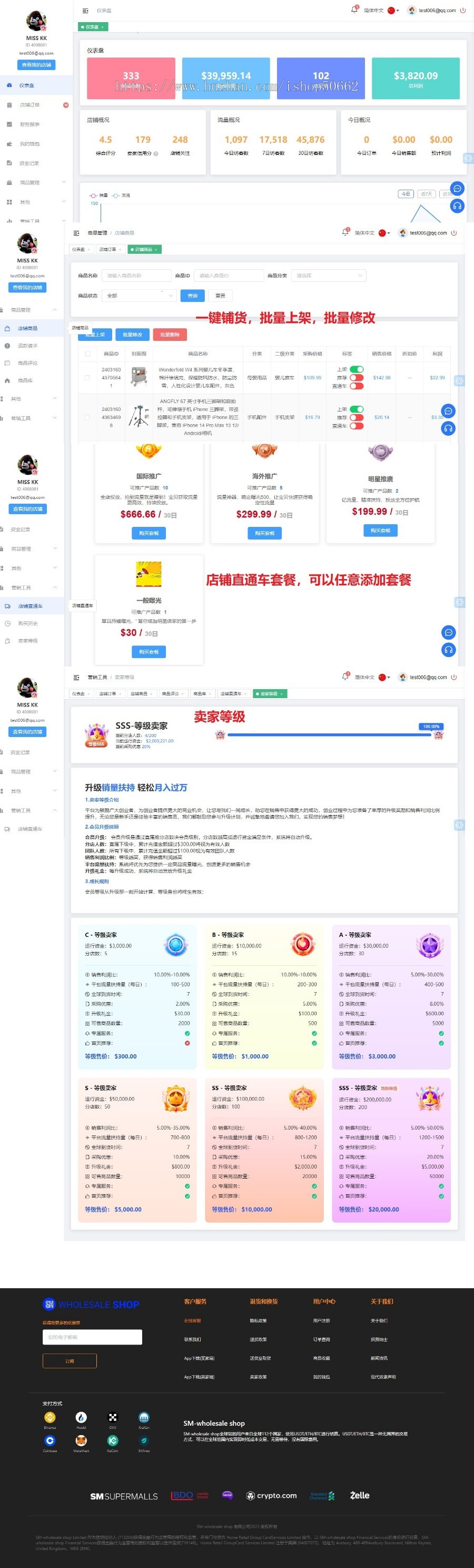Click the KuCoin payment icon in footer

(113, 1440)
